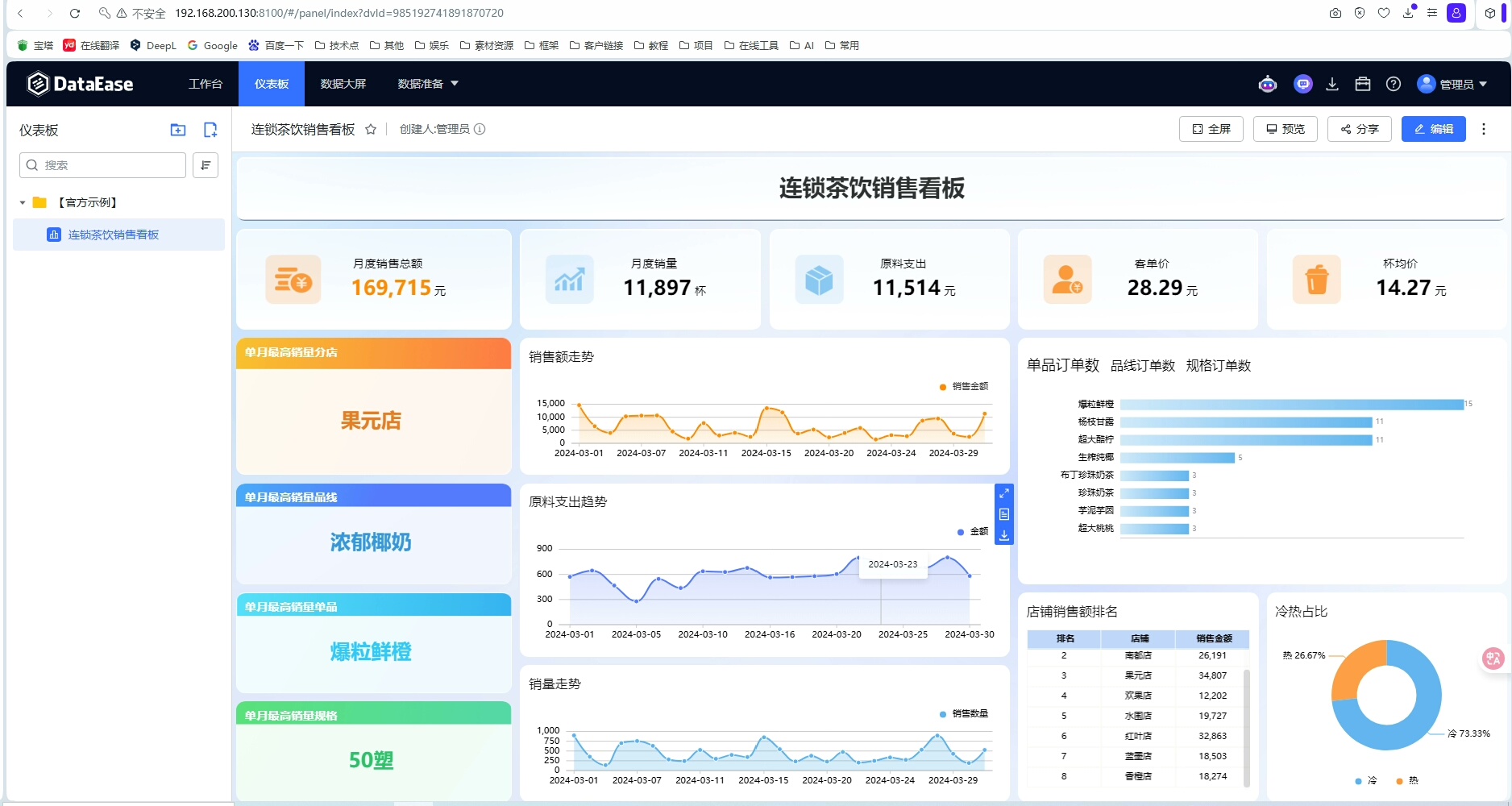The width and height of the screenshot is (1512, 806).
Task: Open the help question mark icon
Action: click(x=1394, y=84)
